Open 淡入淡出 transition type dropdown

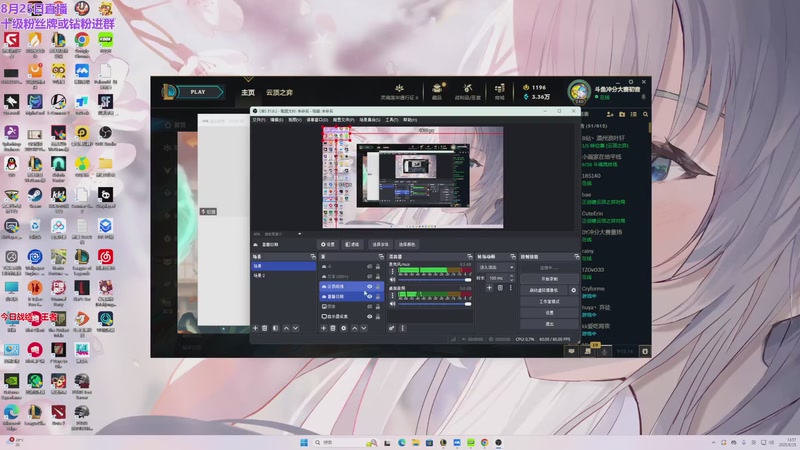496,267
